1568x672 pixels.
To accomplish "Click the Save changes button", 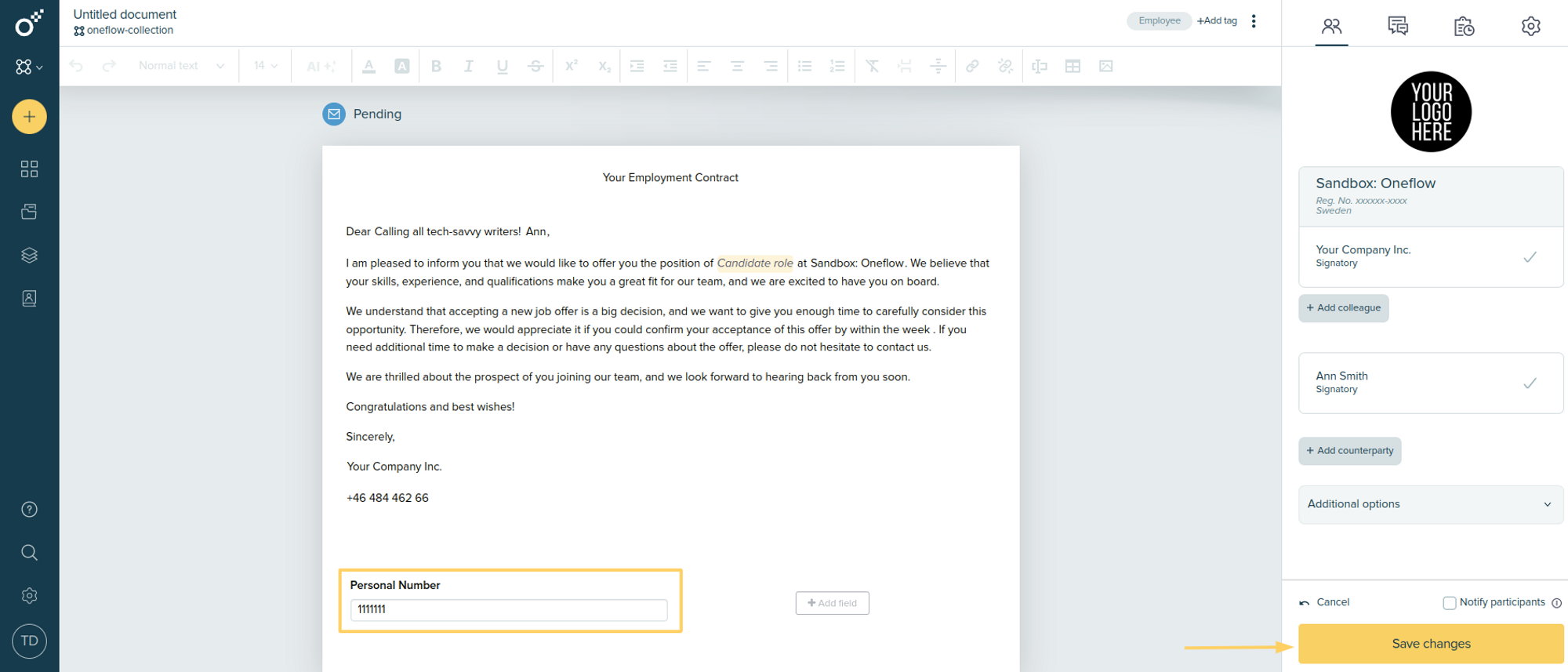I will click(1431, 644).
